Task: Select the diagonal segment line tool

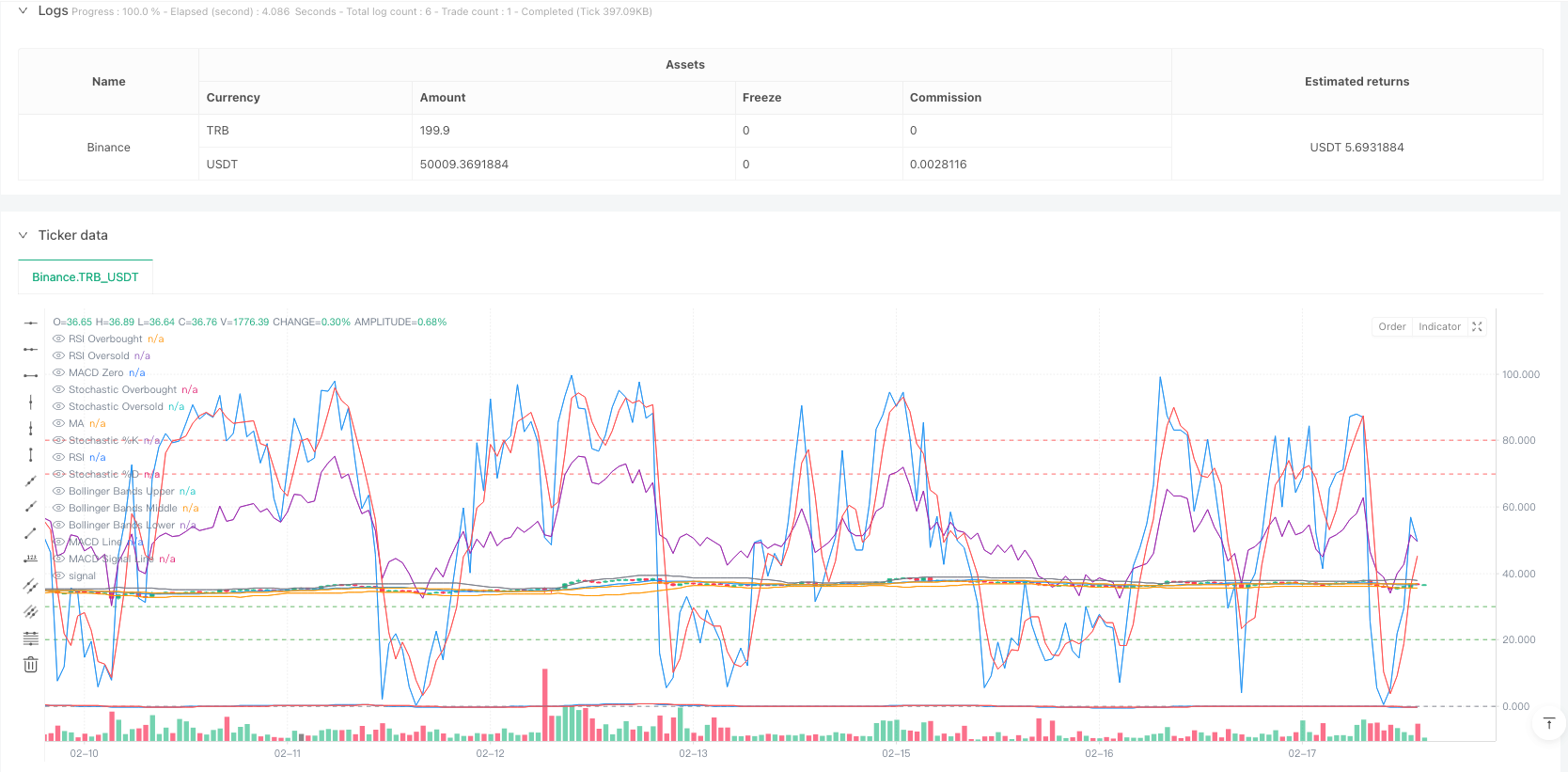Action: coord(30,533)
